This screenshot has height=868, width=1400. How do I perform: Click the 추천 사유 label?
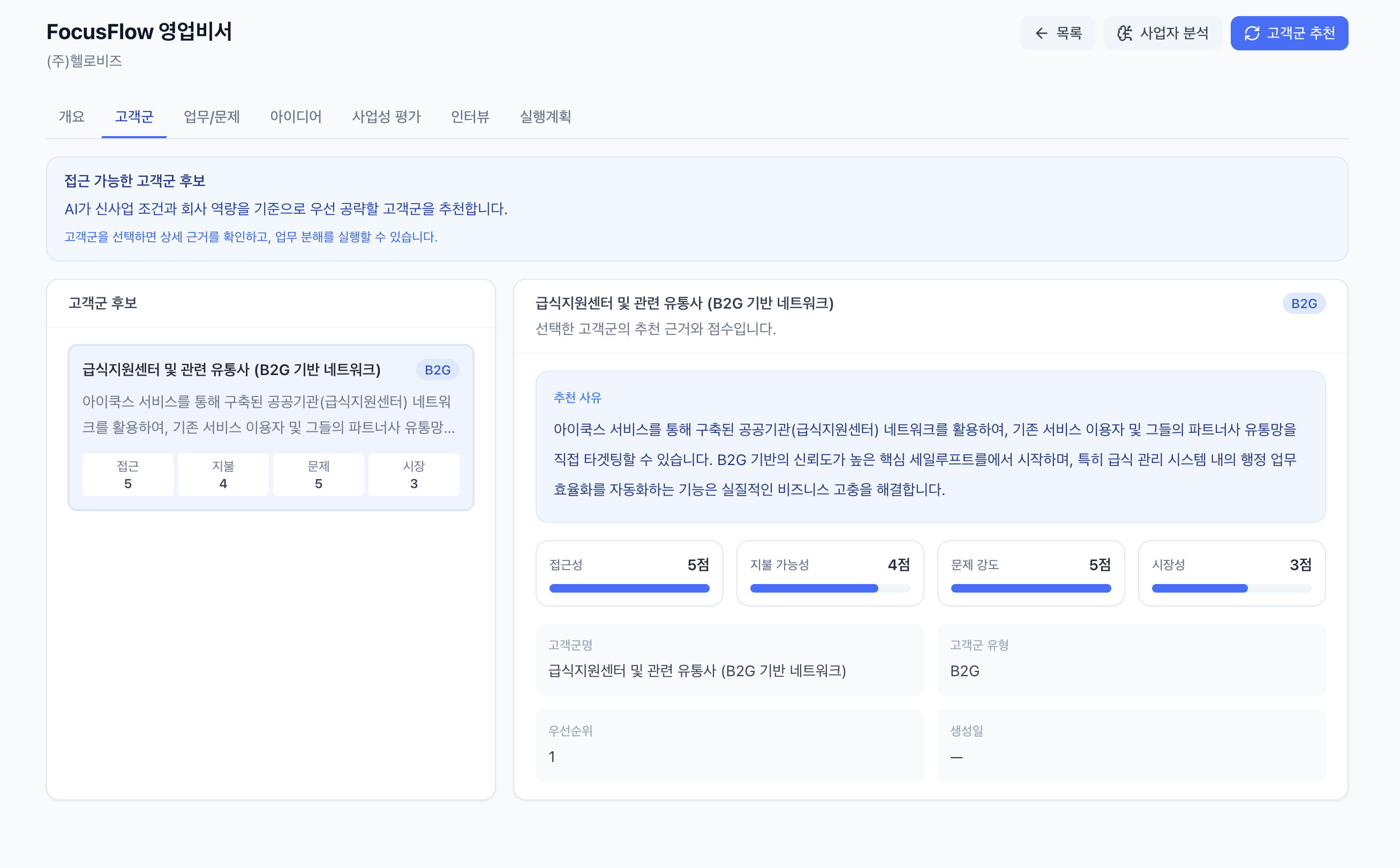tap(577, 397)
